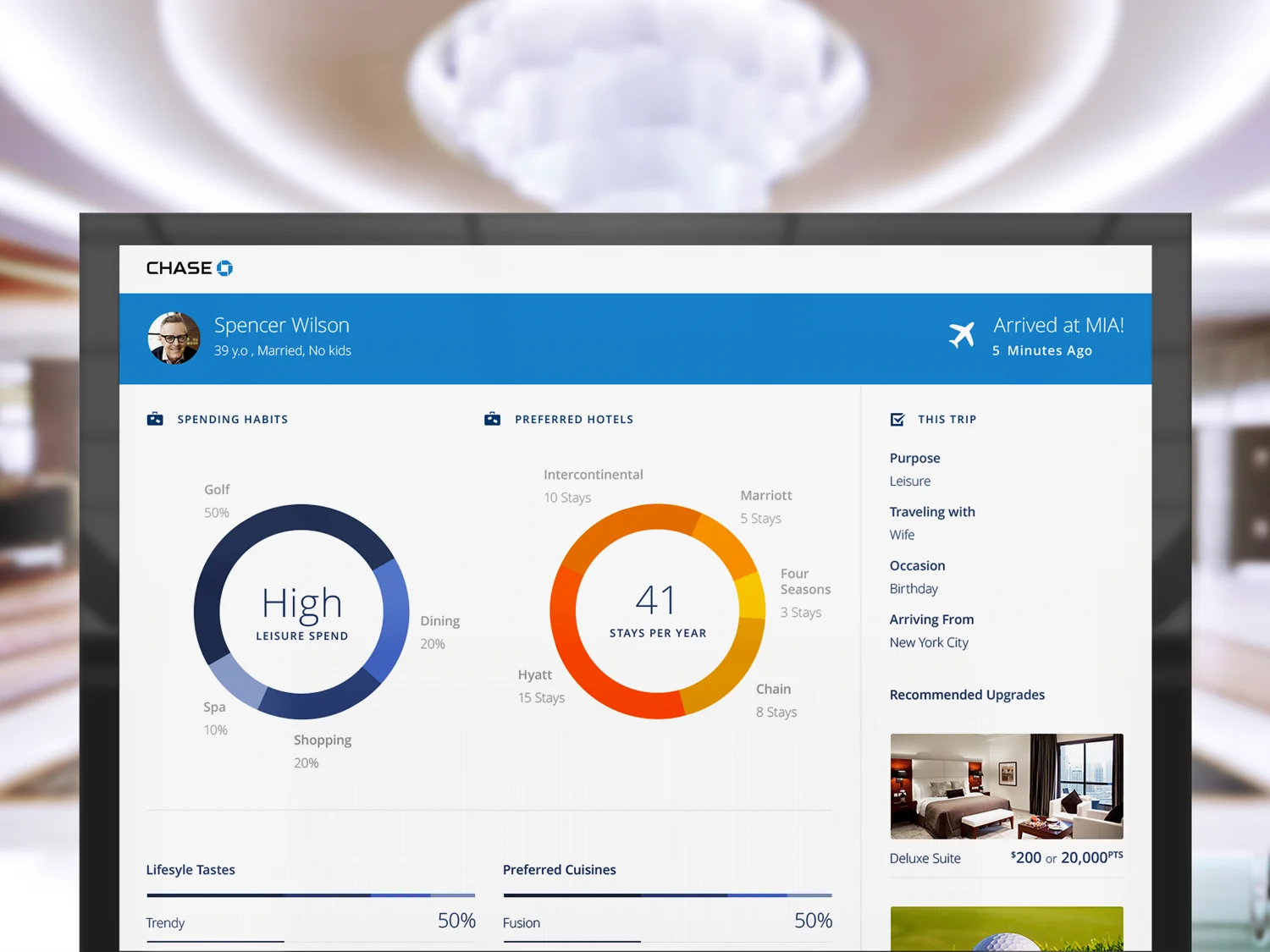This screenshot has height=952, width=1270.
Task: Click the Lifestyle Tastes segmented bar
Action: tap(311, 894)
